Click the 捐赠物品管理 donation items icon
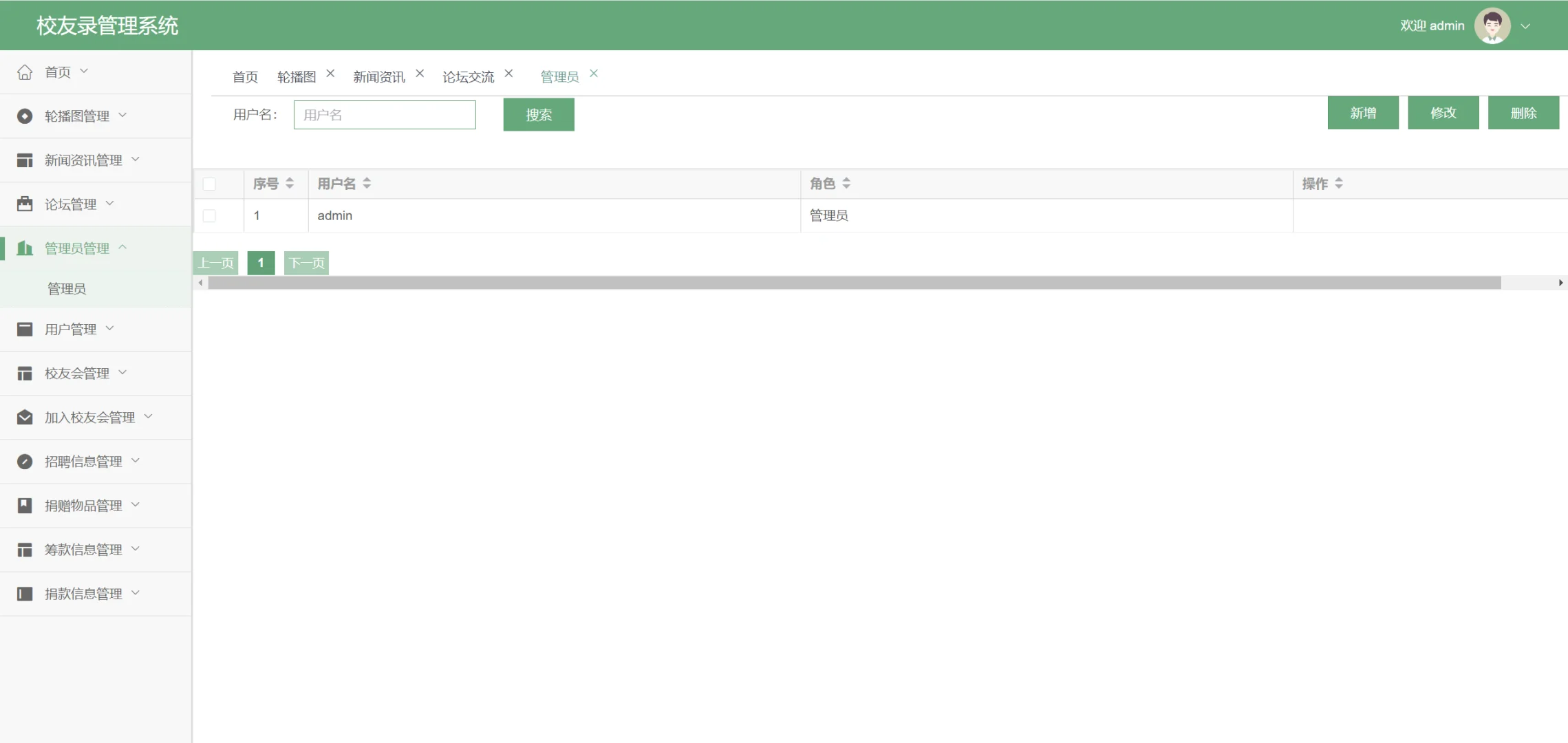Screen dimensions: 1568x743 pos(25,505)
